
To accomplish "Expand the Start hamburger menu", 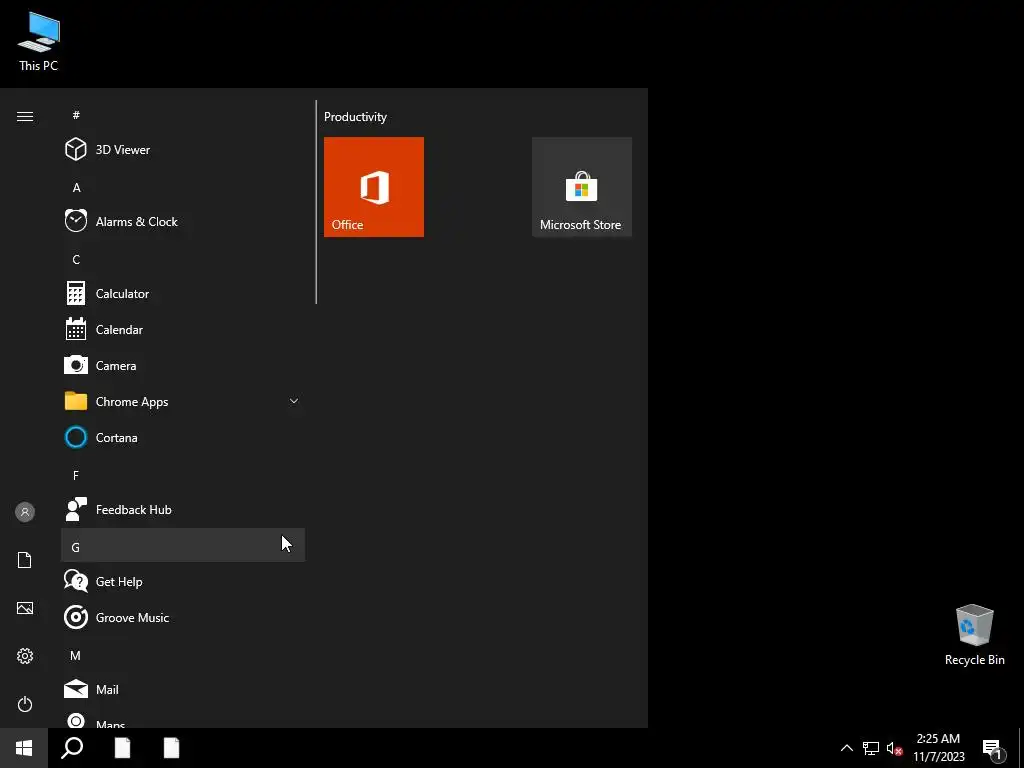I will pyautogui.click(x=25, y=116).
